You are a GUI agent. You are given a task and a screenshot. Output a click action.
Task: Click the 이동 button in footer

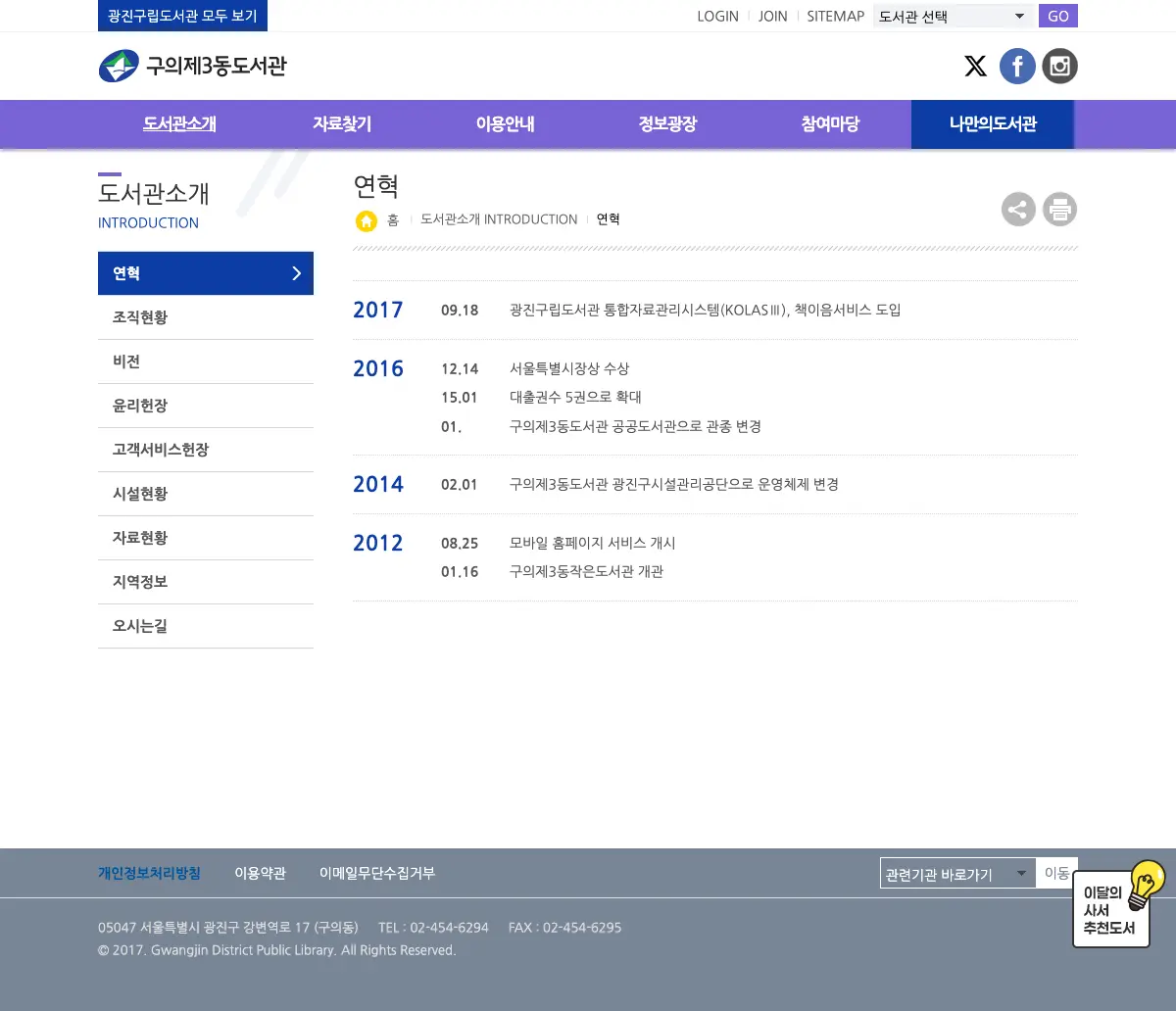[x=1056, y=873]
